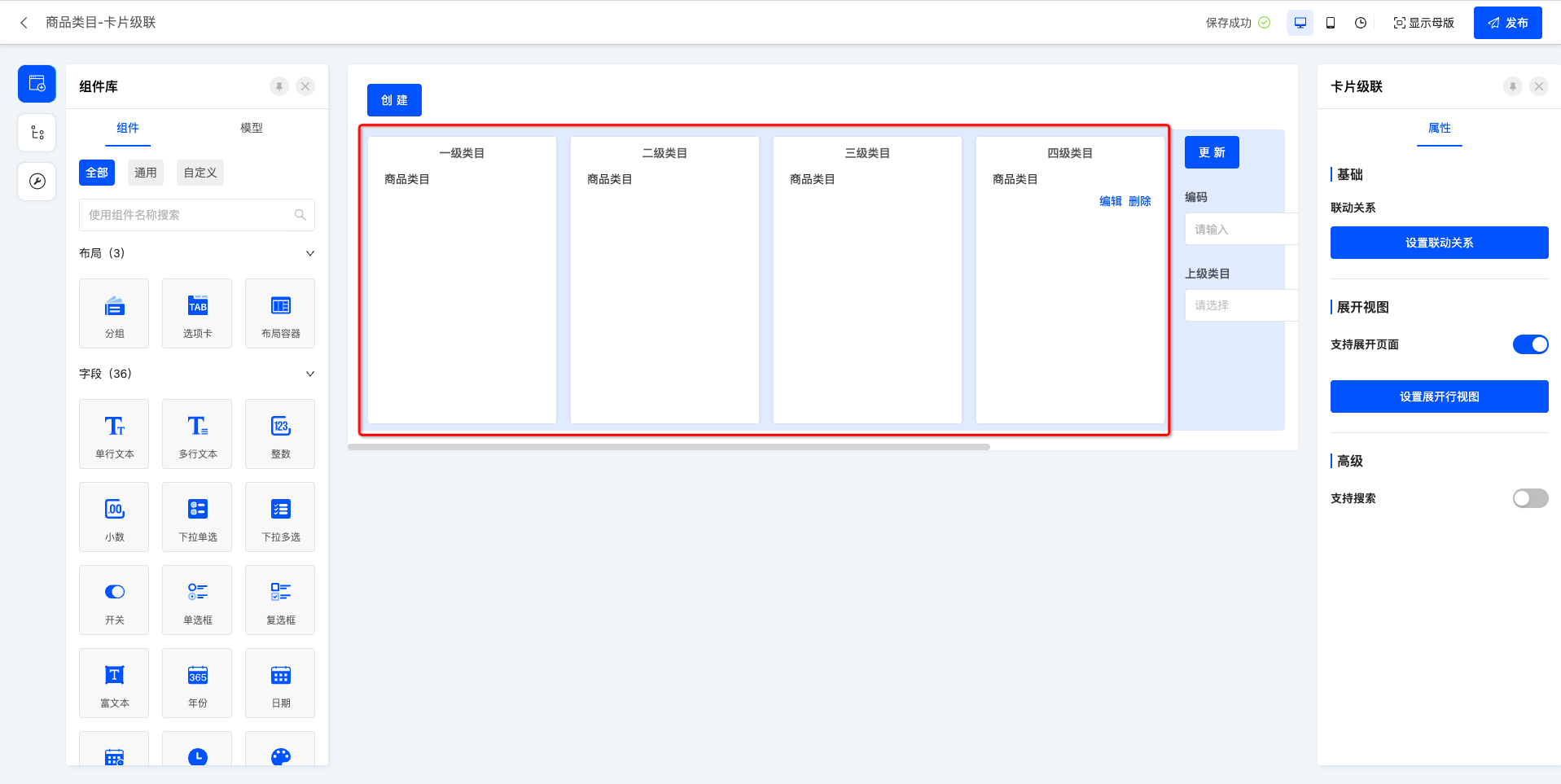
Task: Collapse the 字段 (36) section
Action: click(309, 374)
